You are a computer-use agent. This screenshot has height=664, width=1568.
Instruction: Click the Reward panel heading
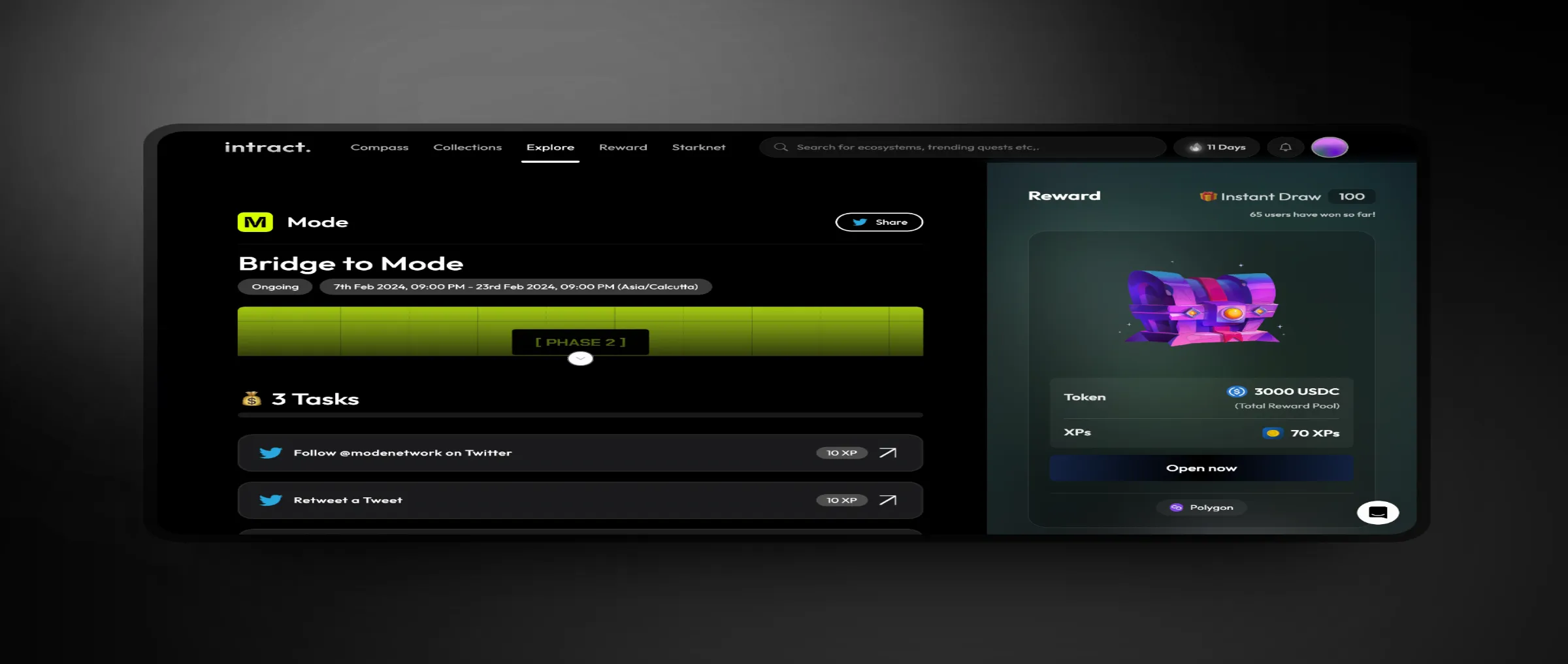pyautogui.click(x=1064, y=195)
